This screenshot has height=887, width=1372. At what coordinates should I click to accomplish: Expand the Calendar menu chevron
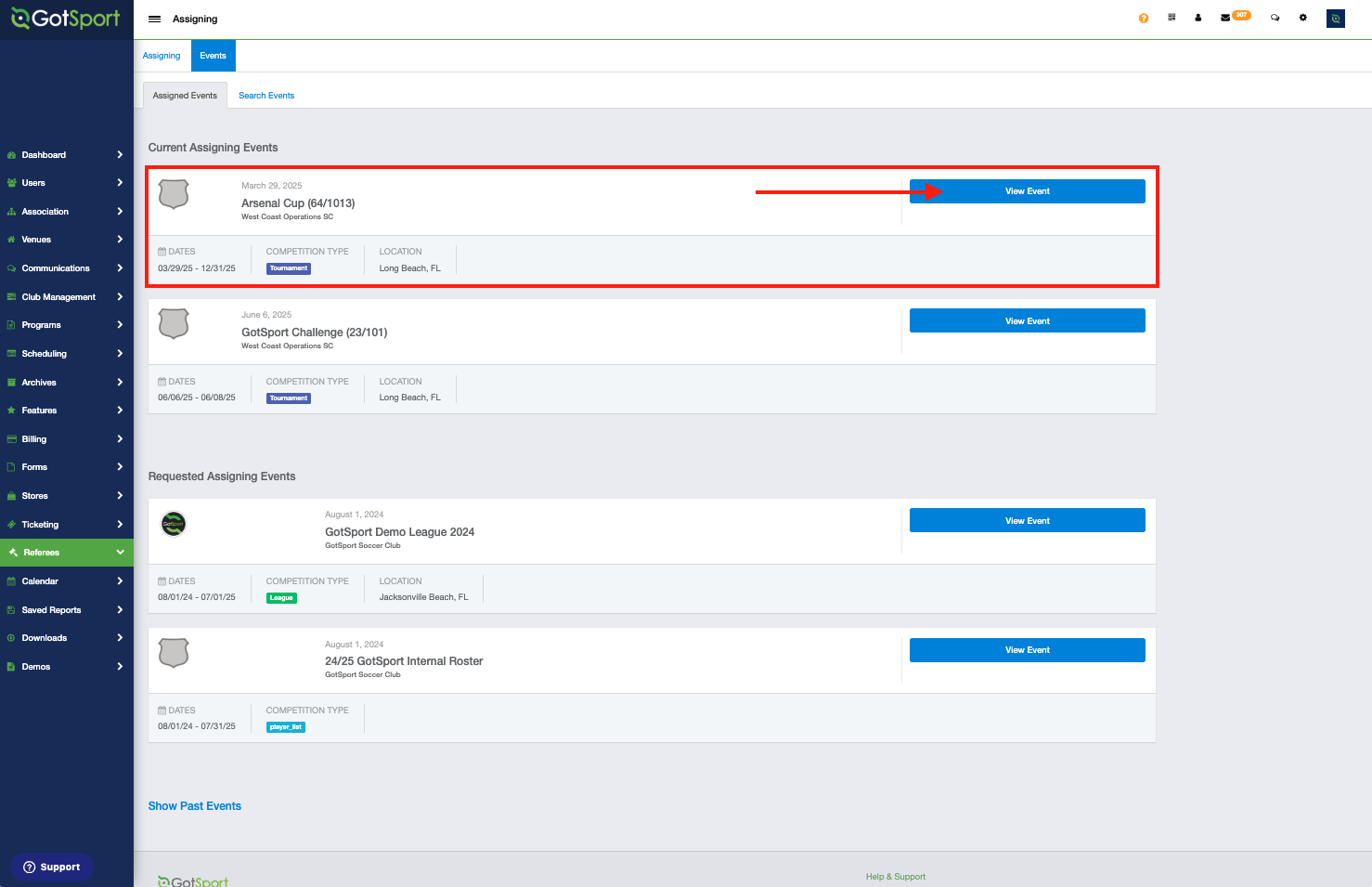[120, 581]
